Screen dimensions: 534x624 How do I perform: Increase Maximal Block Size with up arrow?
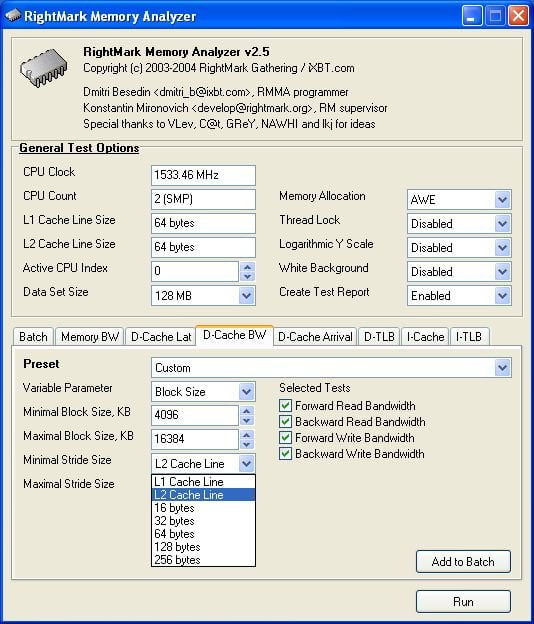click(247, 435)
